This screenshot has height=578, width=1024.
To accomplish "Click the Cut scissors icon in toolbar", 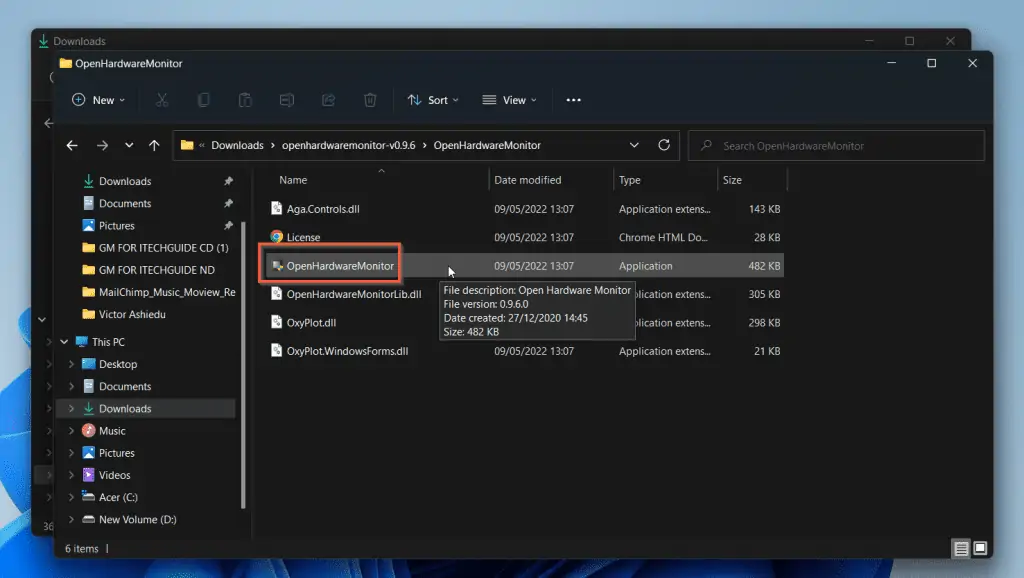I will 162,100.
